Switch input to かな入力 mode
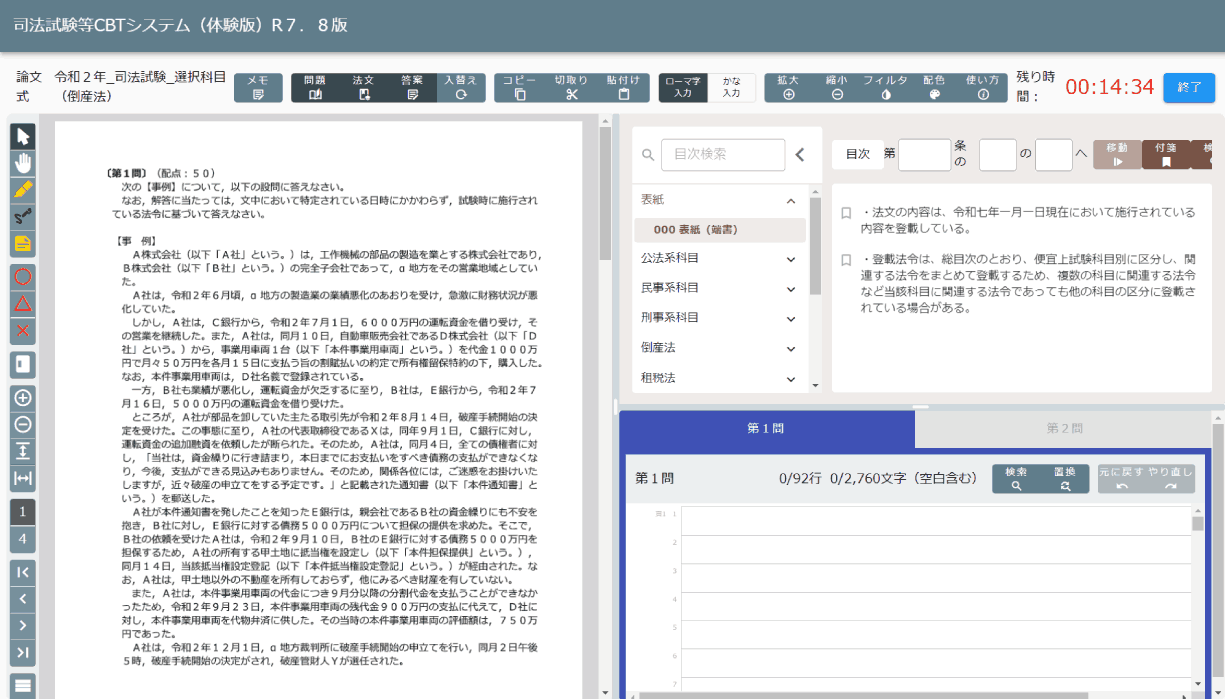 pyautogui.click(x=732, y=87)
